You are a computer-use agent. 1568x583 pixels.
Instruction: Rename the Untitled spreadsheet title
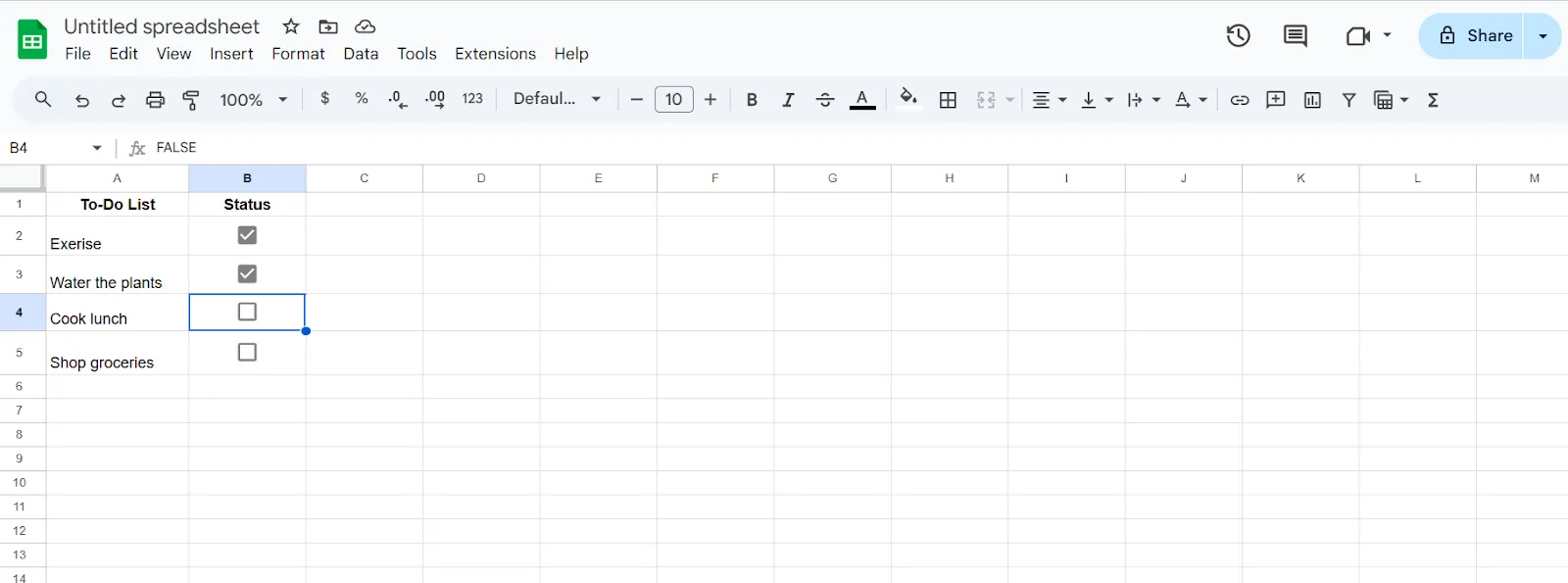coord(162,26)
